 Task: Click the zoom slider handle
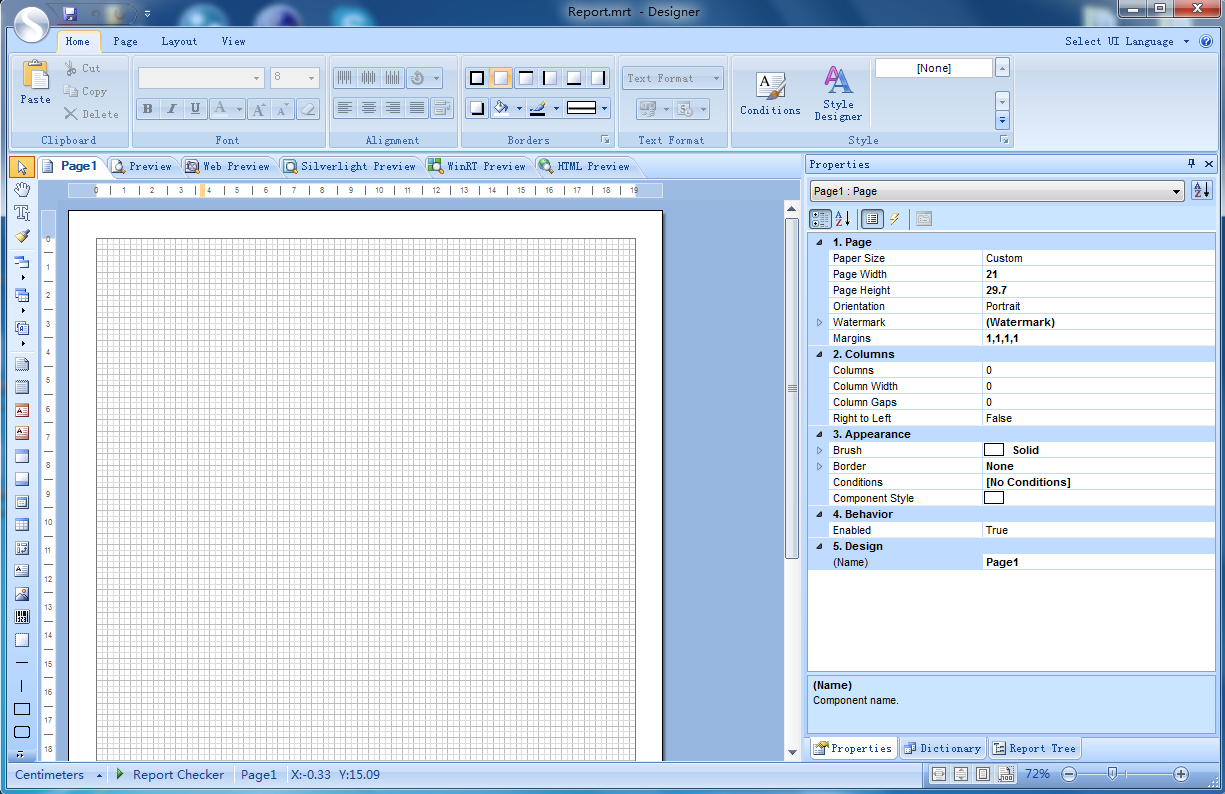tap(1111, 774)
